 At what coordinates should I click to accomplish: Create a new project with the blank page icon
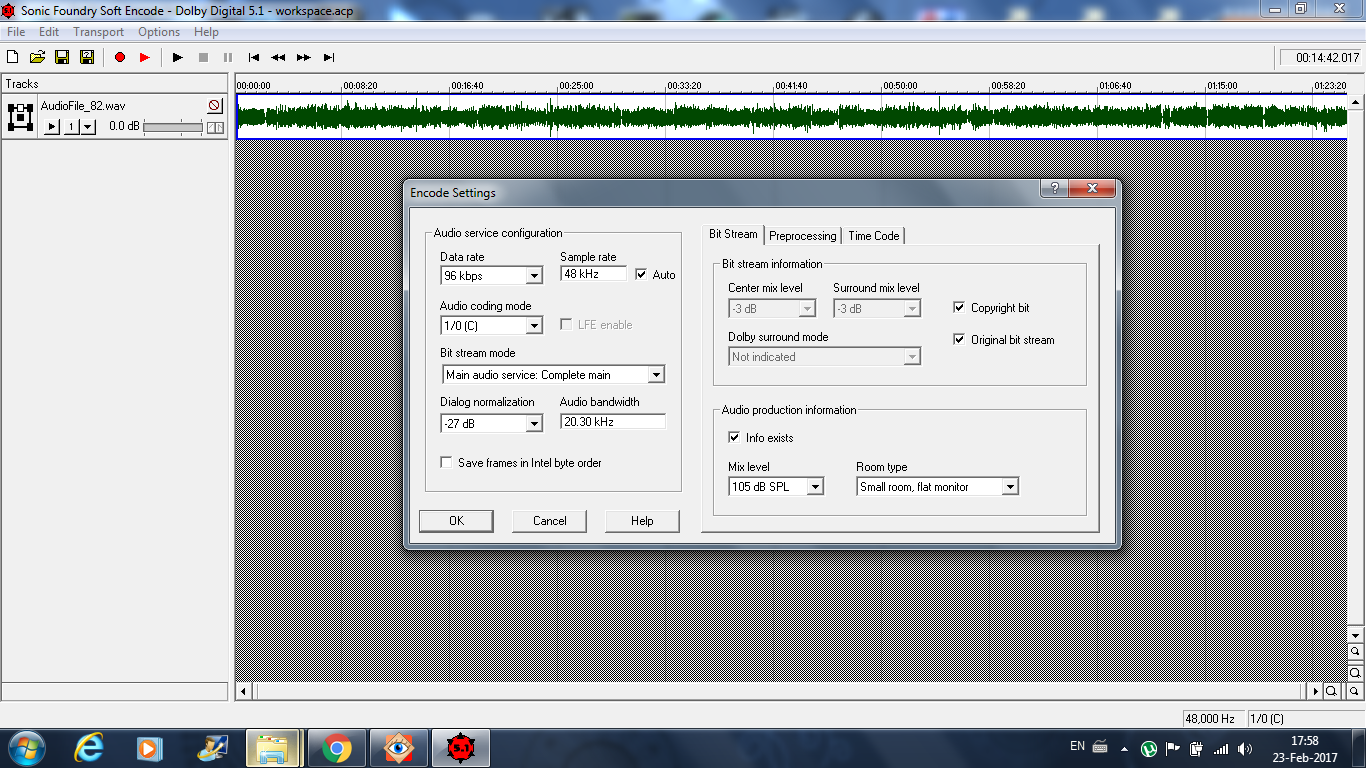coord(13,58)
